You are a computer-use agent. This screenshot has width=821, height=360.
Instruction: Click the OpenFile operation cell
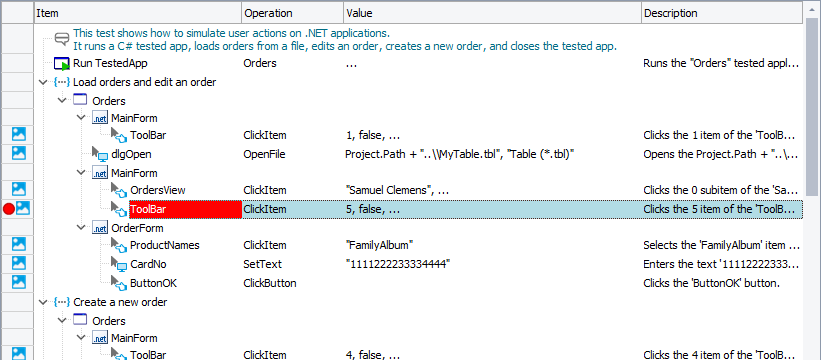coord(264,154)
